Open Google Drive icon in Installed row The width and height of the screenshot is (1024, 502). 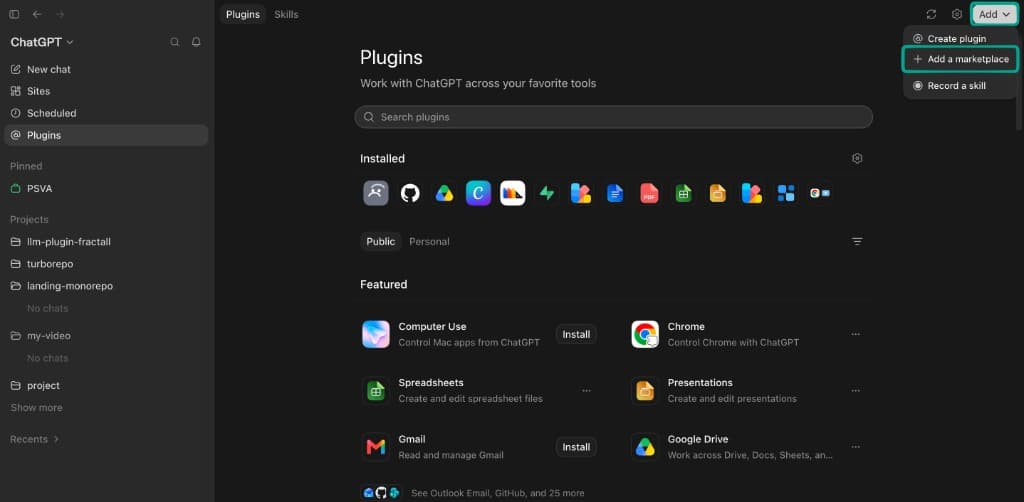pos(444,193)
